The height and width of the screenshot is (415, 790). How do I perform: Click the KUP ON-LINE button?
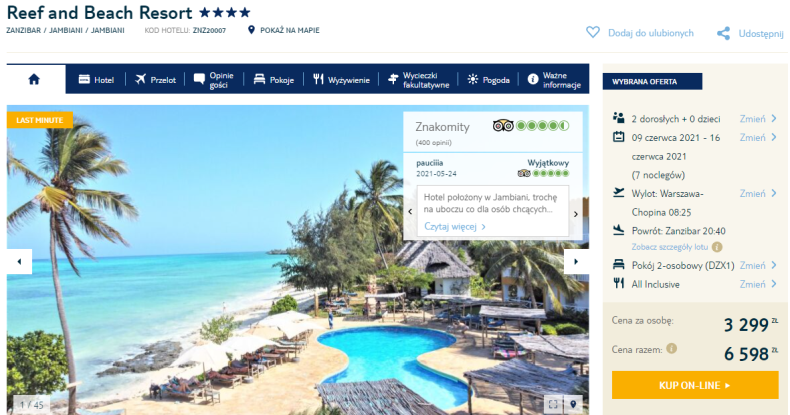(x=695, y=385)
